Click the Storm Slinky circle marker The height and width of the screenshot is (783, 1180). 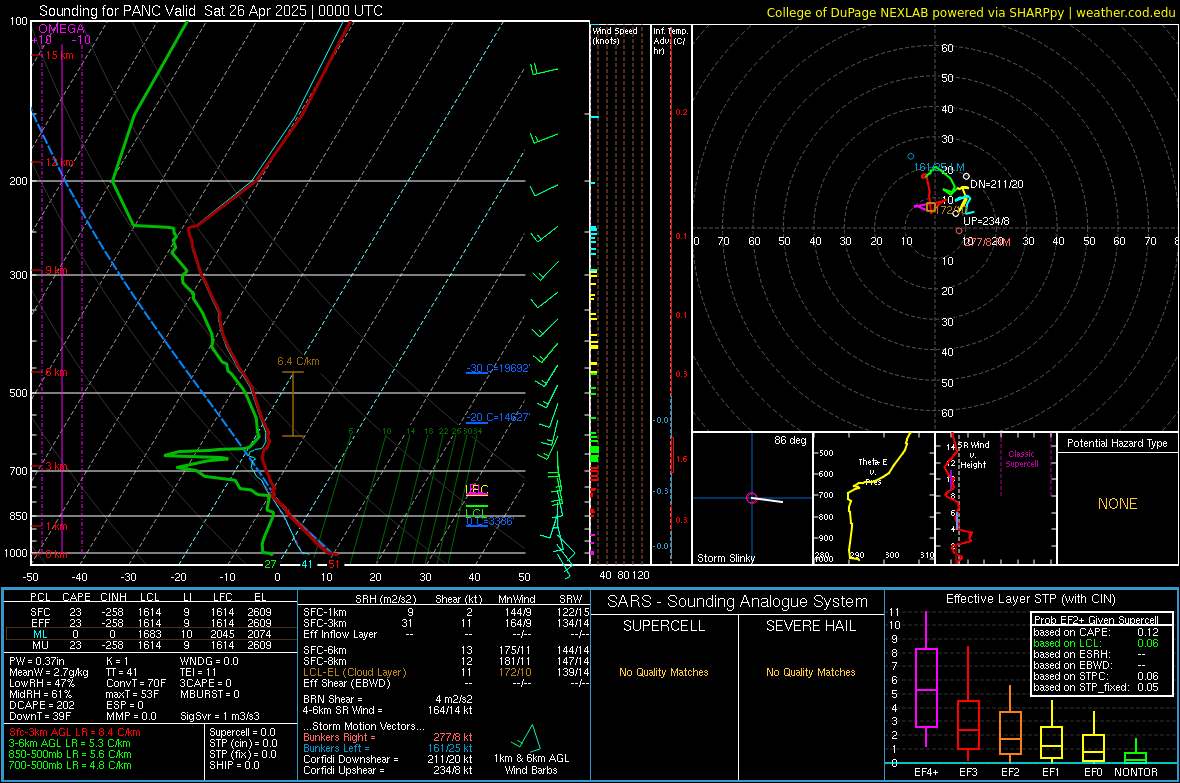[x=751, y=498]
